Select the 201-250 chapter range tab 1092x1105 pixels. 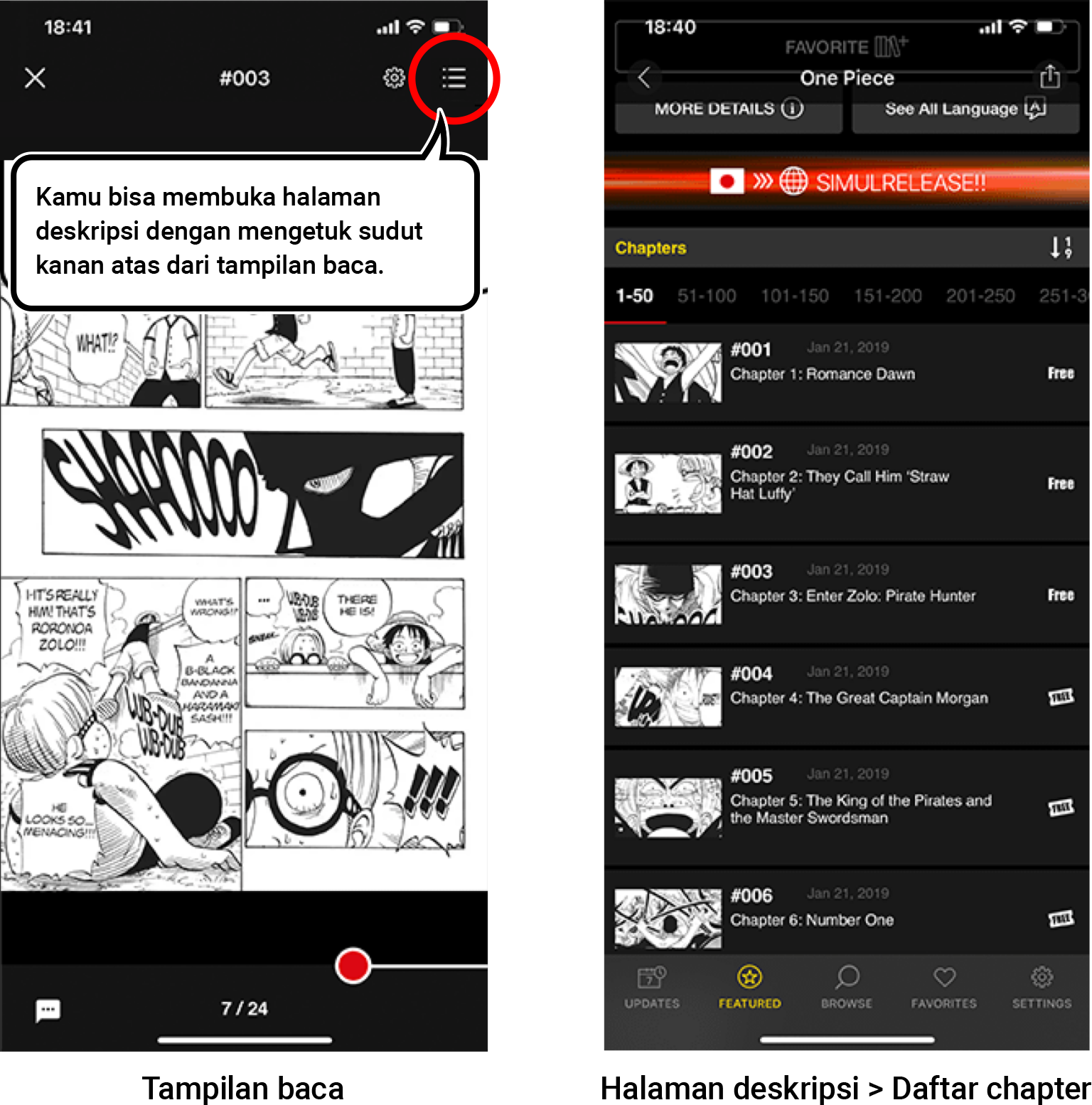point(980,296)
